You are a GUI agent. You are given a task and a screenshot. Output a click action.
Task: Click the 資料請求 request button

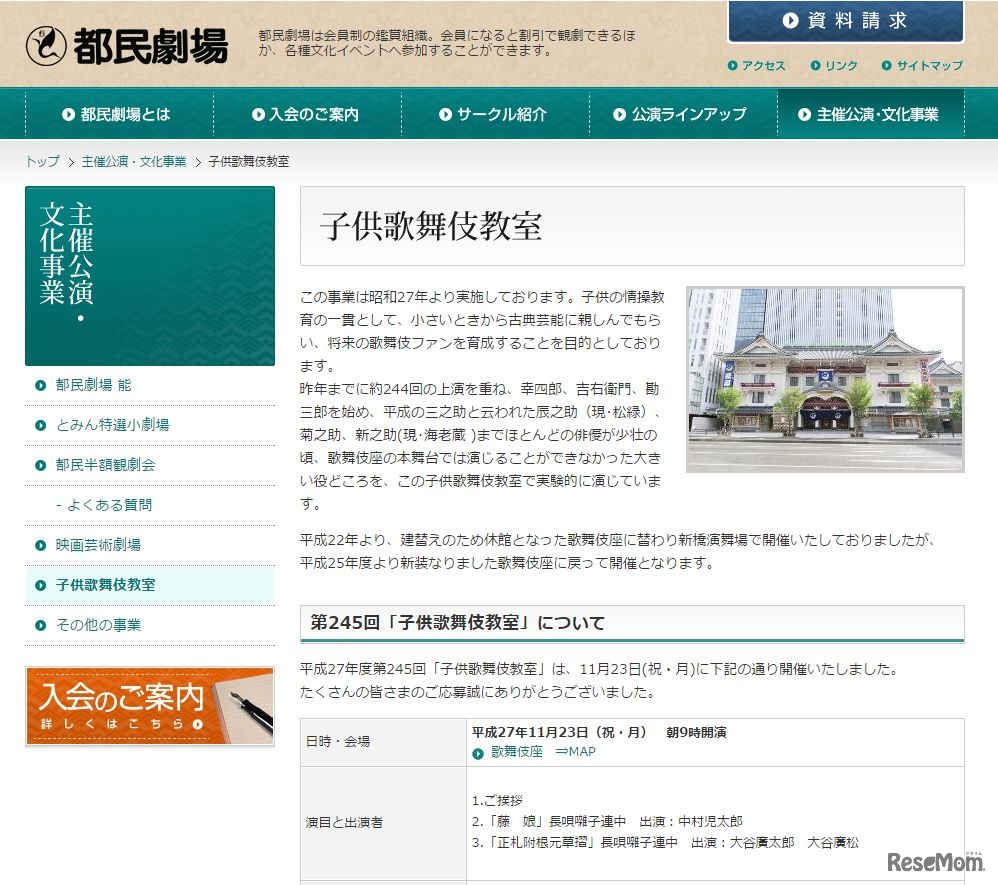tap(845, 20)
